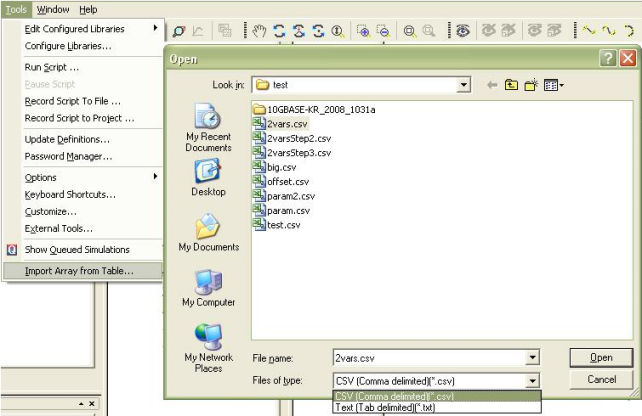Go to Desktop in places bar

pyautogui.click(x=208, y=178)
